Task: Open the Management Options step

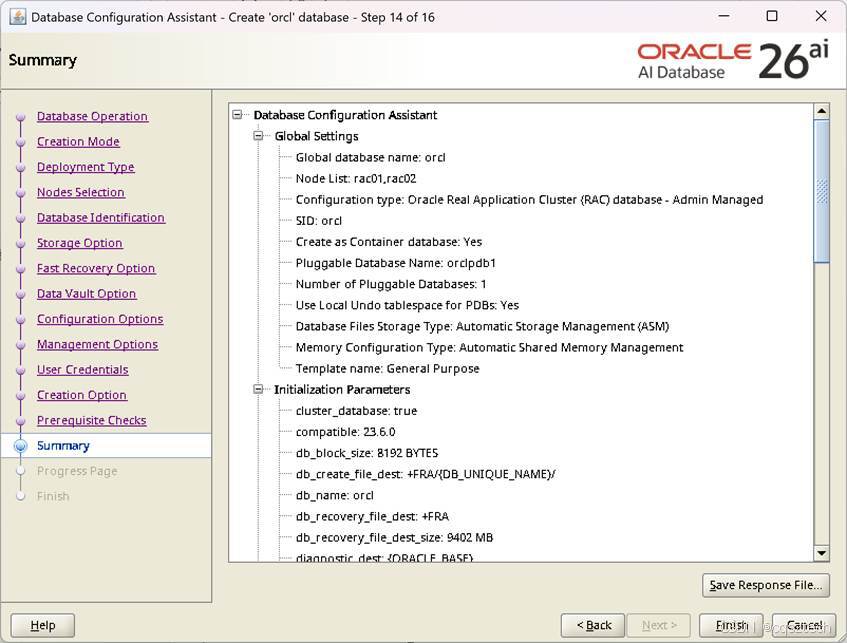Action: pos(98,344)
